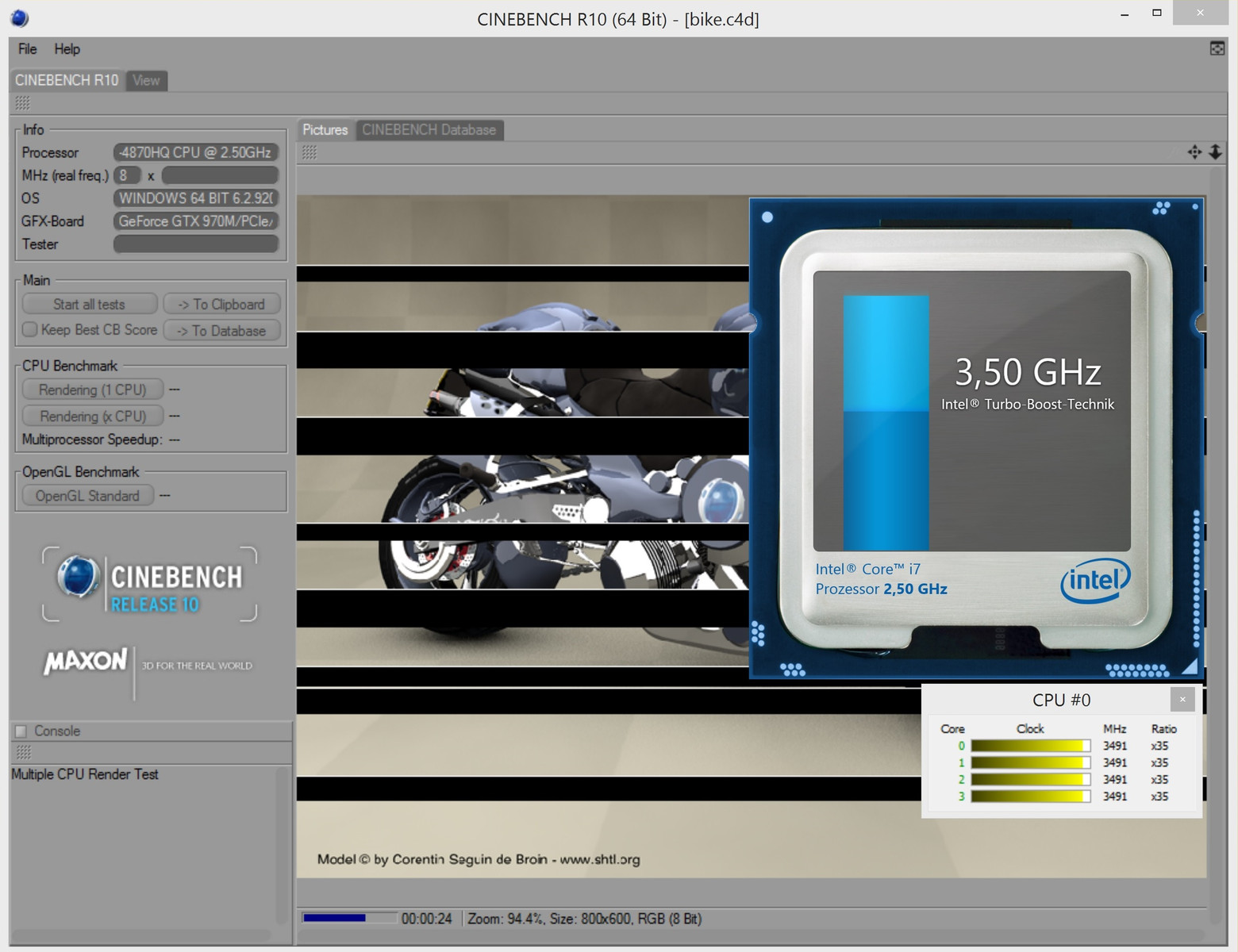Click the grip handle under the Pictures tab
Screen dimensions: 1238x952
tap(309, 152)
